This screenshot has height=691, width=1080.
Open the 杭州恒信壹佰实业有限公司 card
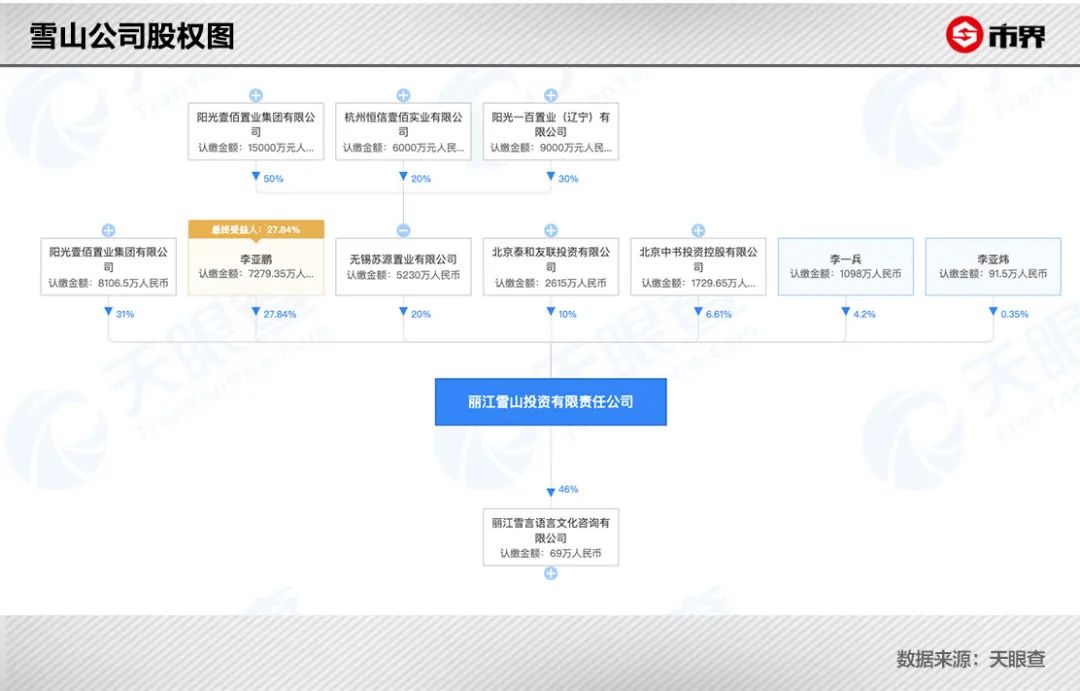pyautogui.click(x=403, y=132)
